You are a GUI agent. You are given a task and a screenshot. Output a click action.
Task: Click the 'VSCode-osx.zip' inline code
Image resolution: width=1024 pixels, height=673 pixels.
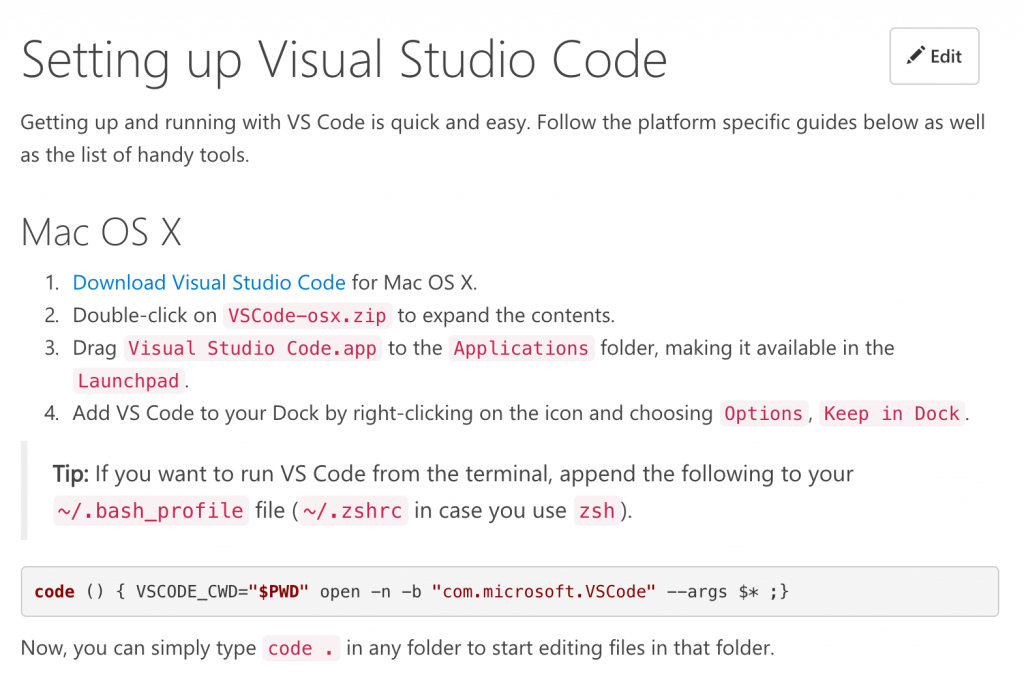[x=307, y=316]
